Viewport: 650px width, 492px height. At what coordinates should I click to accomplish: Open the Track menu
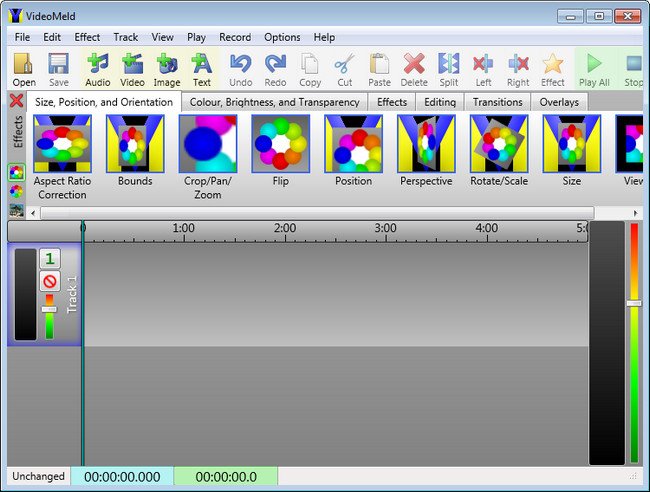click(126, 37)
